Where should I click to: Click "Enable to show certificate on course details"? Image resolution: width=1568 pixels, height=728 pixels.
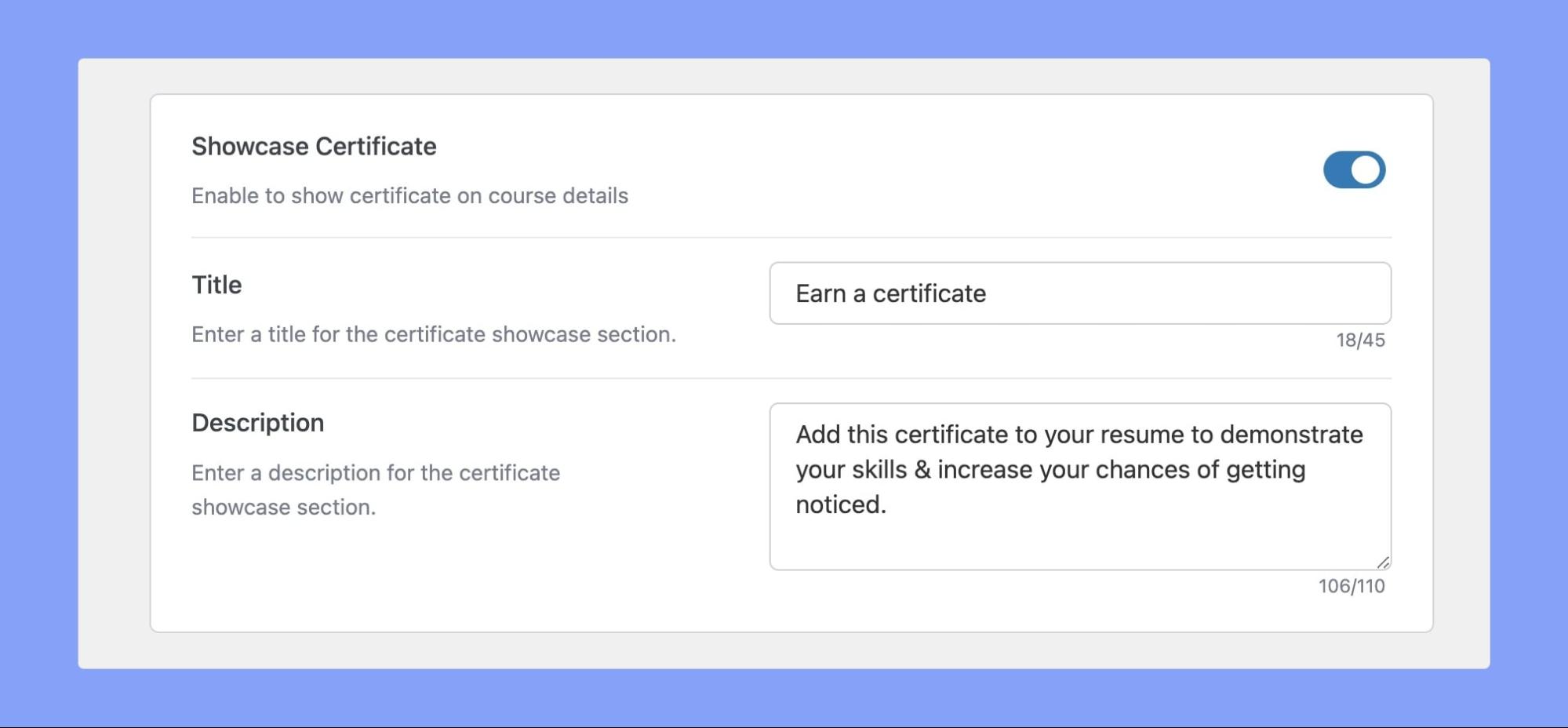(409, 195)
